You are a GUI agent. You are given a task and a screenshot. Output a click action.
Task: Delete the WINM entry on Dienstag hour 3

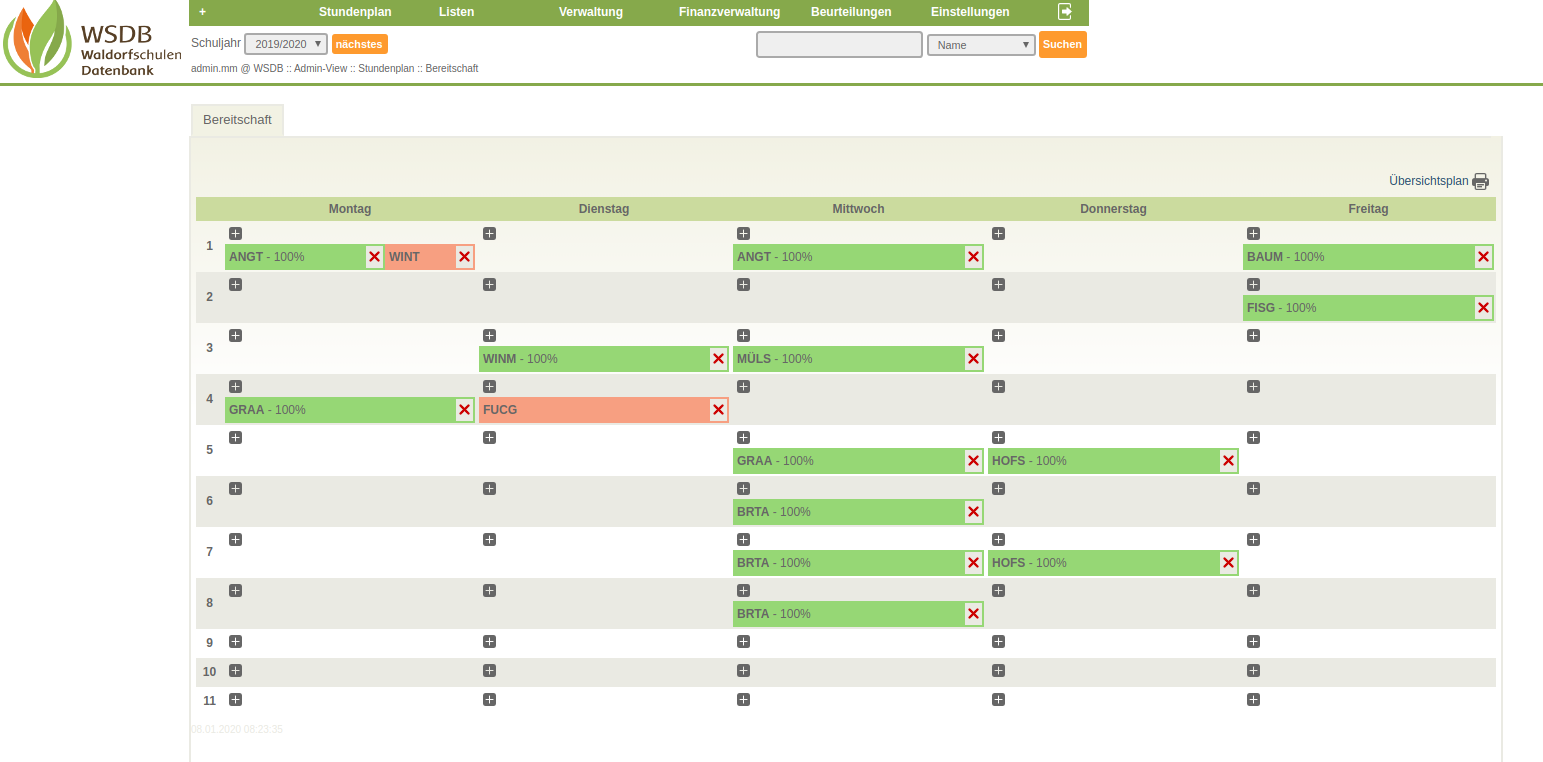tap(718, 359)
